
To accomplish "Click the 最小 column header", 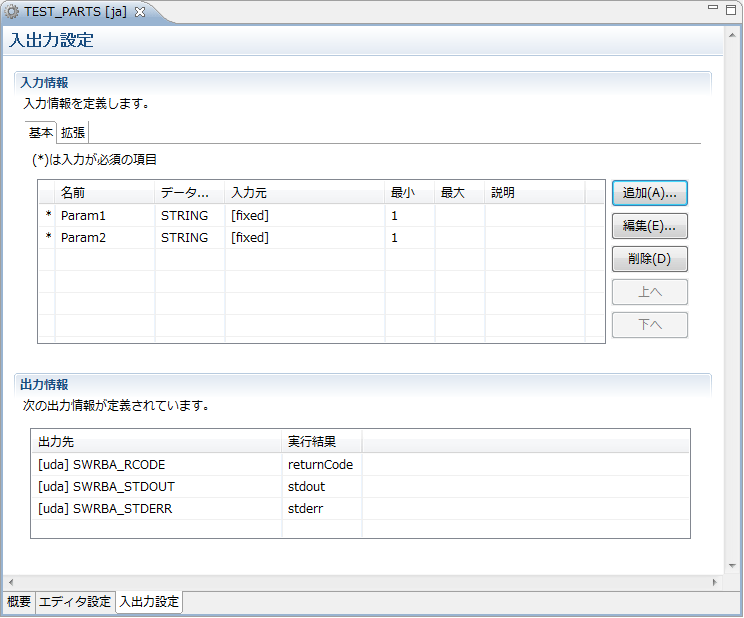I will pyautogui.click(x=410, y=193).
